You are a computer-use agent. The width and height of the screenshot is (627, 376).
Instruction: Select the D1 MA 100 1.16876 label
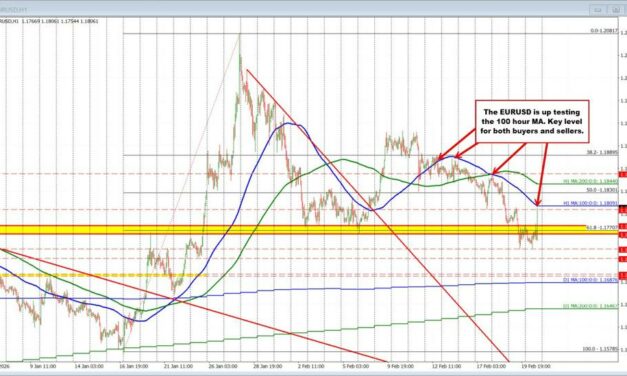point(591,280)
